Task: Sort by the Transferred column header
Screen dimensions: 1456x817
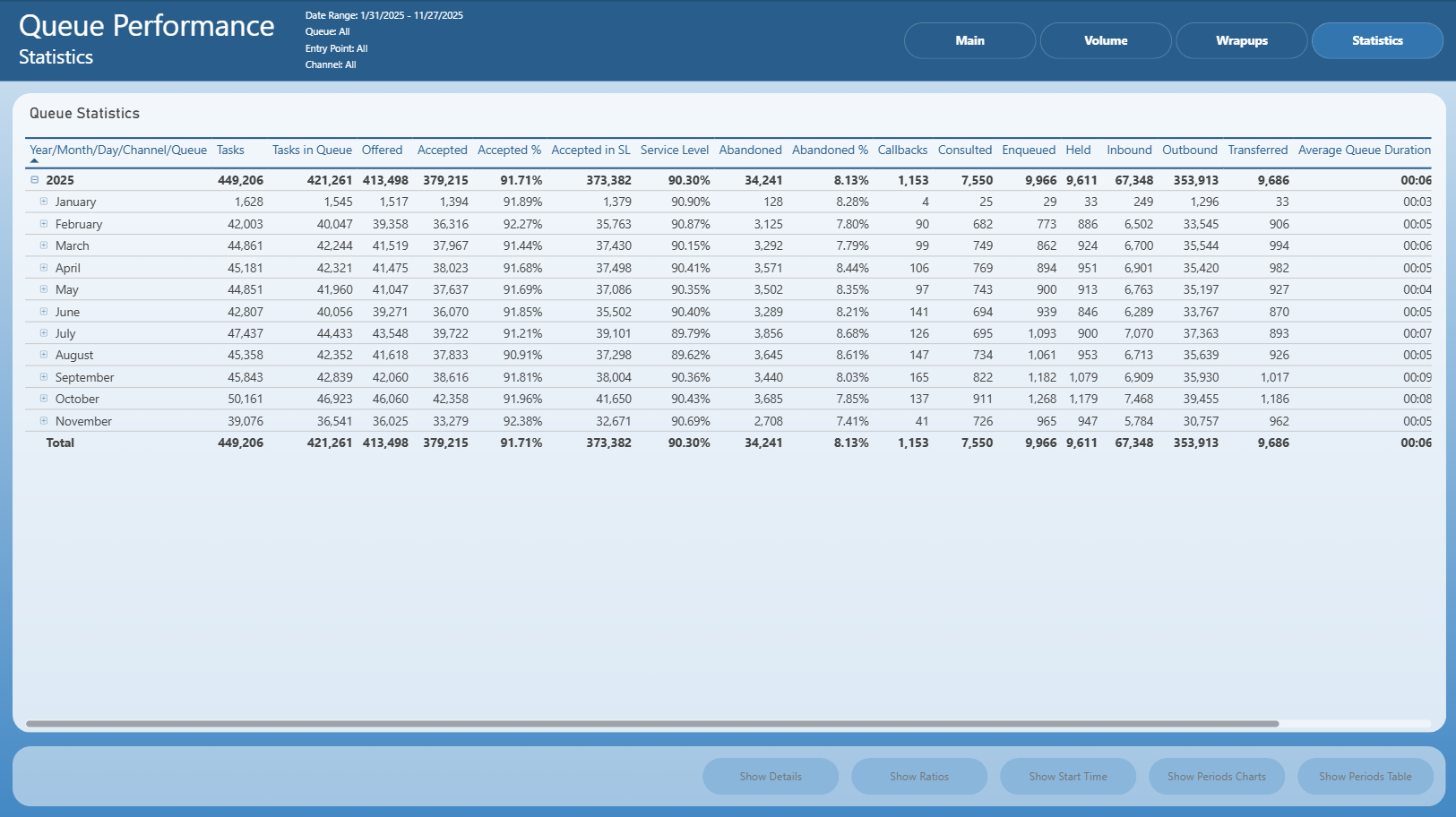Action: [x=1258, y=150]
